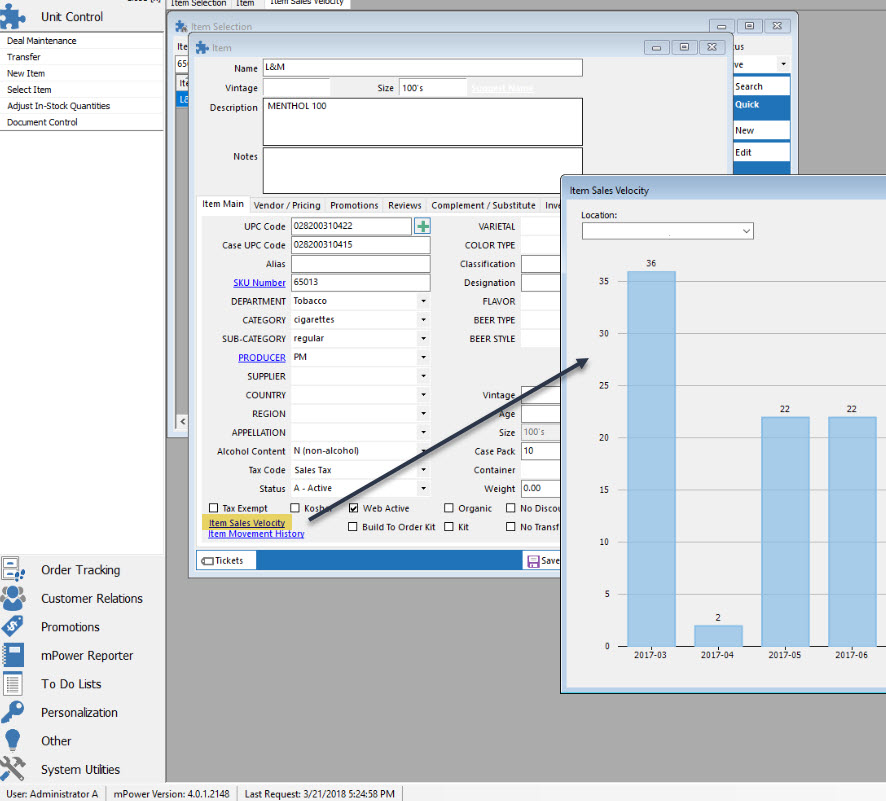Image resolution: width=886 pixels, height=801 pixels.
Task: Enable the Tax Exempt checkbox
Action: (x=214, y=508)
